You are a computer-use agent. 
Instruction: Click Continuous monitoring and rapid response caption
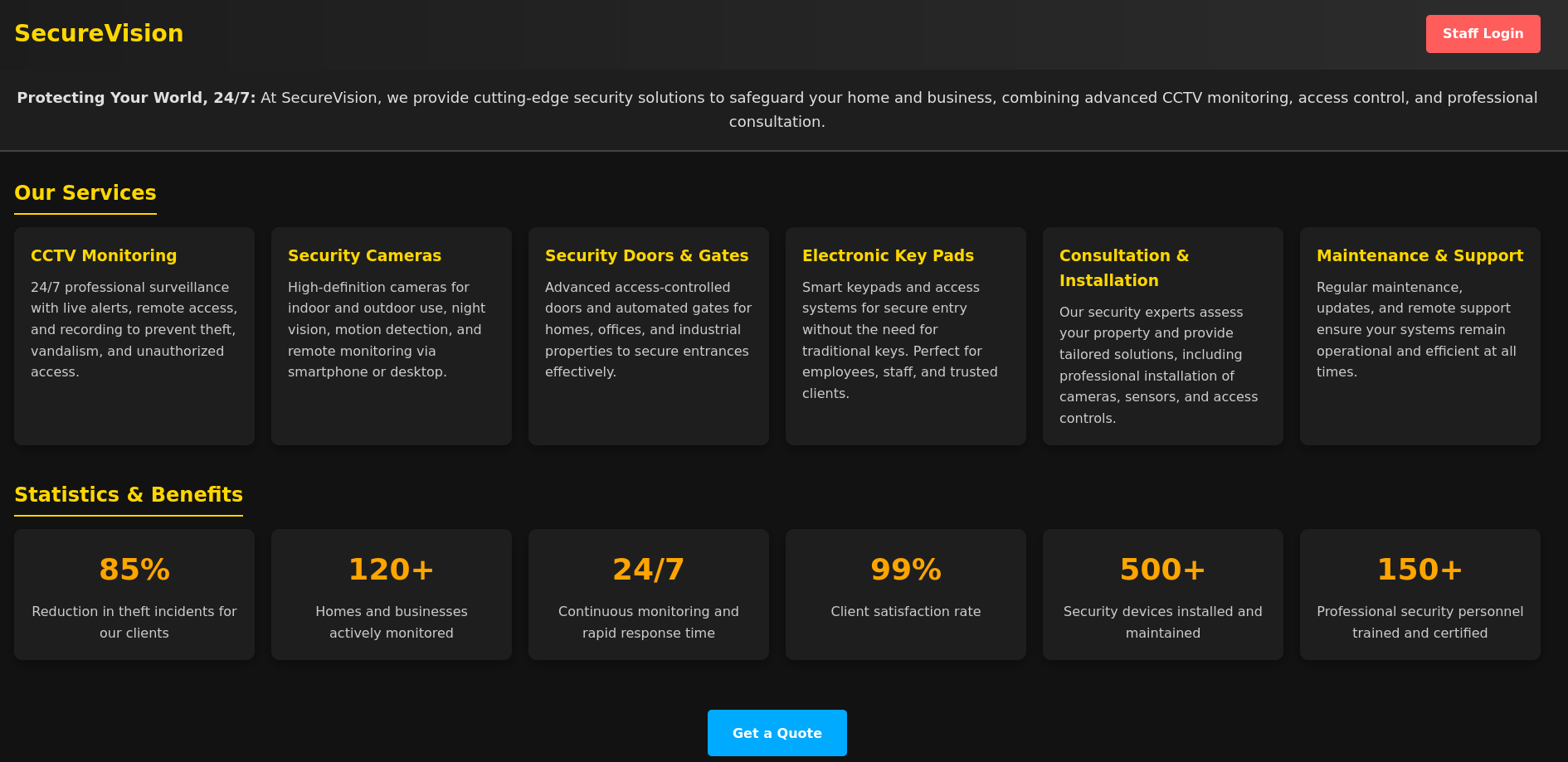649,622
